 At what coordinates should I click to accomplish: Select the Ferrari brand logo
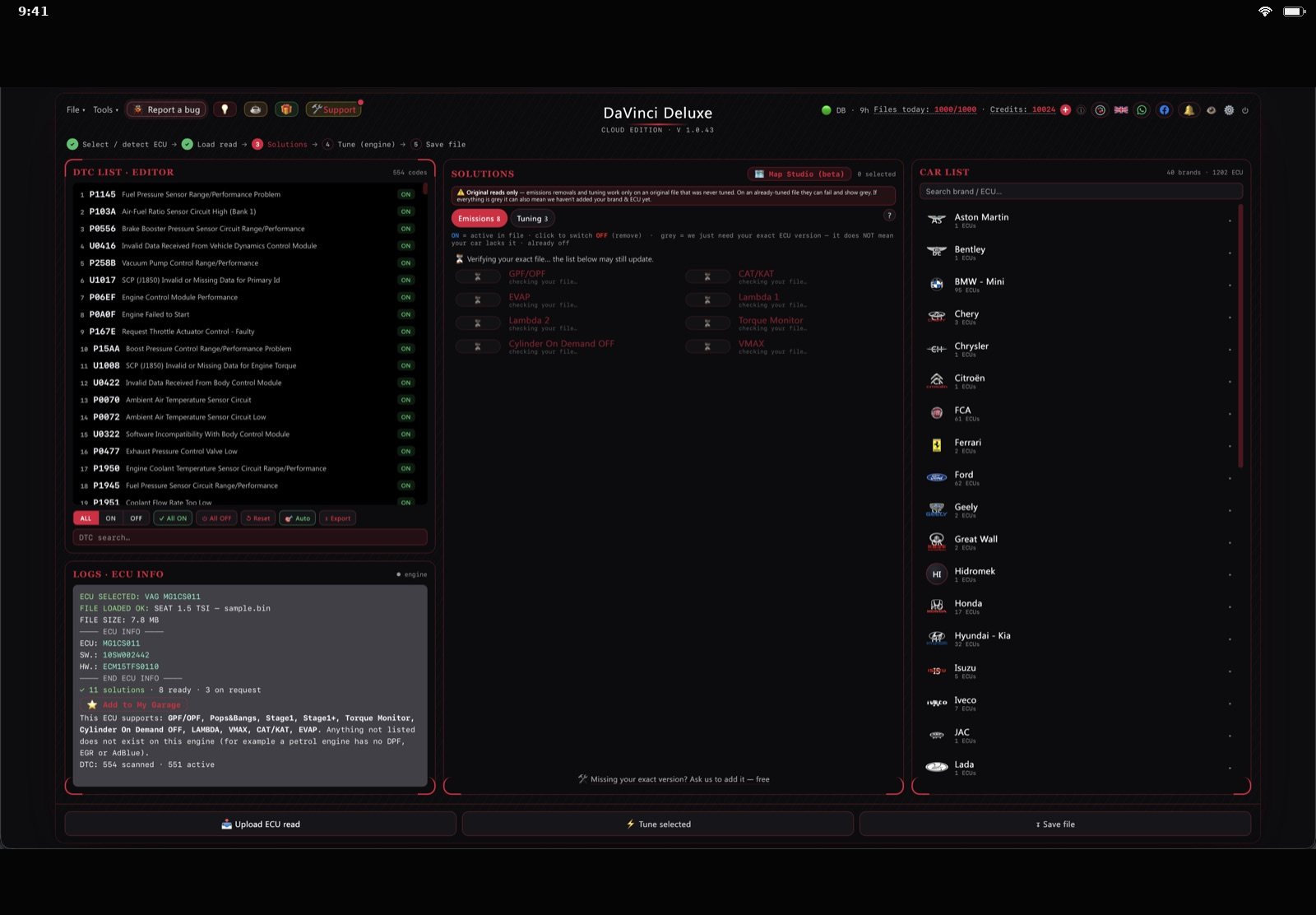pos(937,445)
